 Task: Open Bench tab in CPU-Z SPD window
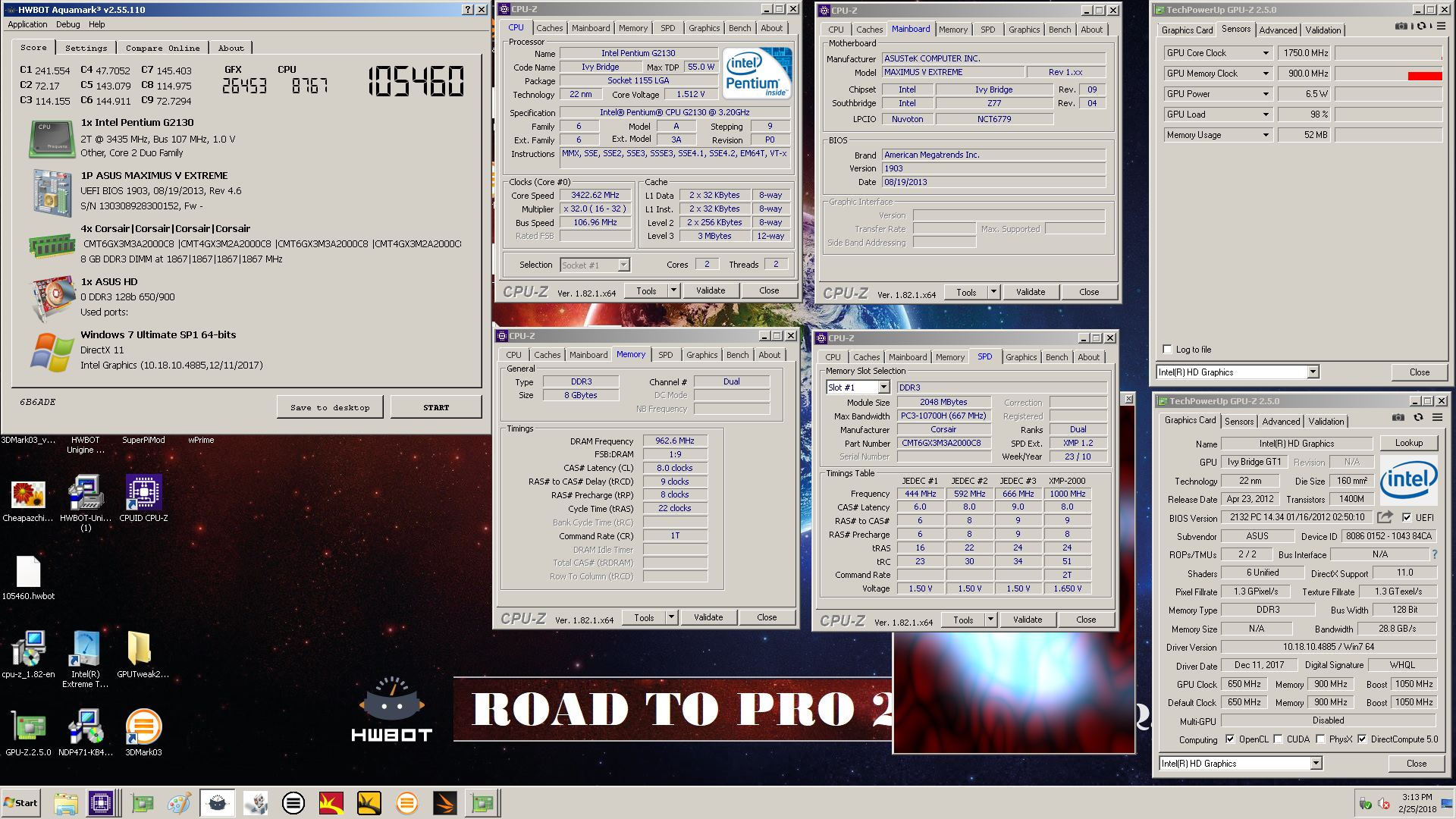pos(1056,357)
